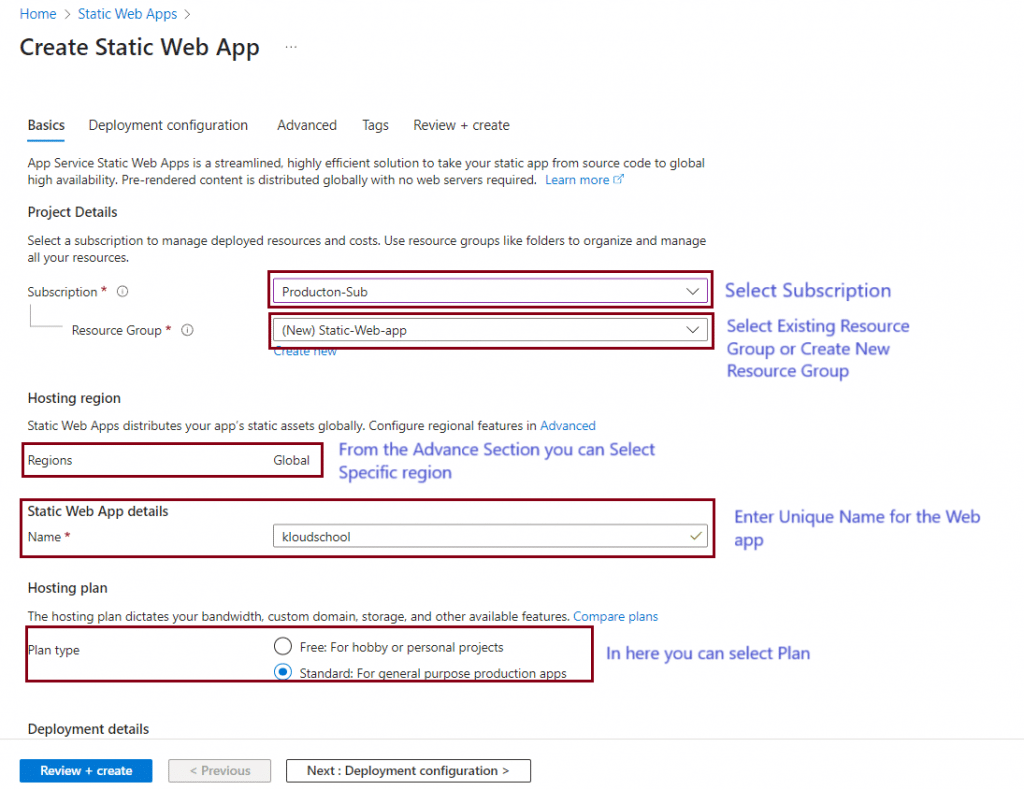Click the Name input field

pyautogui.click(x=480, y=537)
